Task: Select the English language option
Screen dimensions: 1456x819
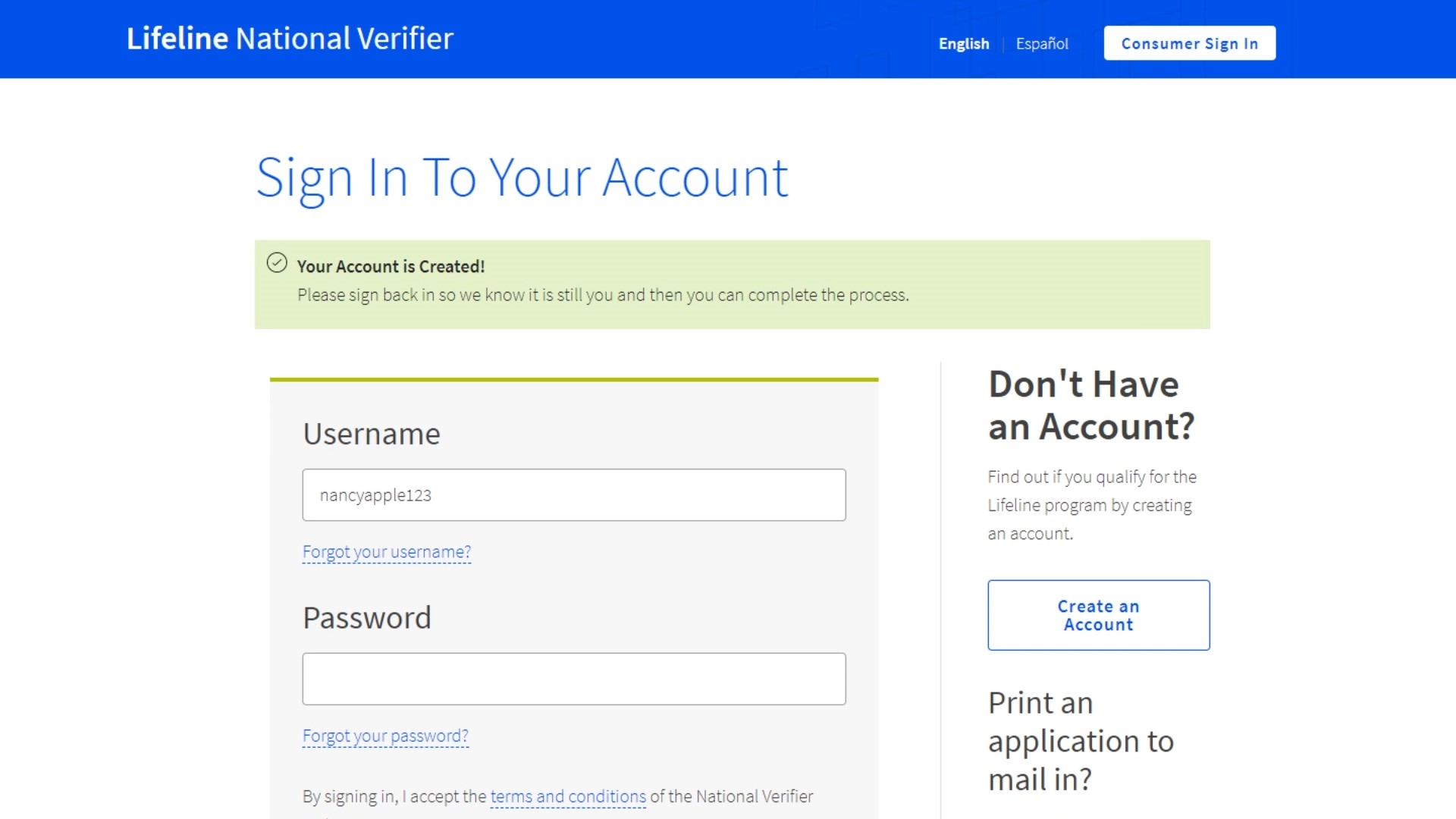Action: click(964, 44)
